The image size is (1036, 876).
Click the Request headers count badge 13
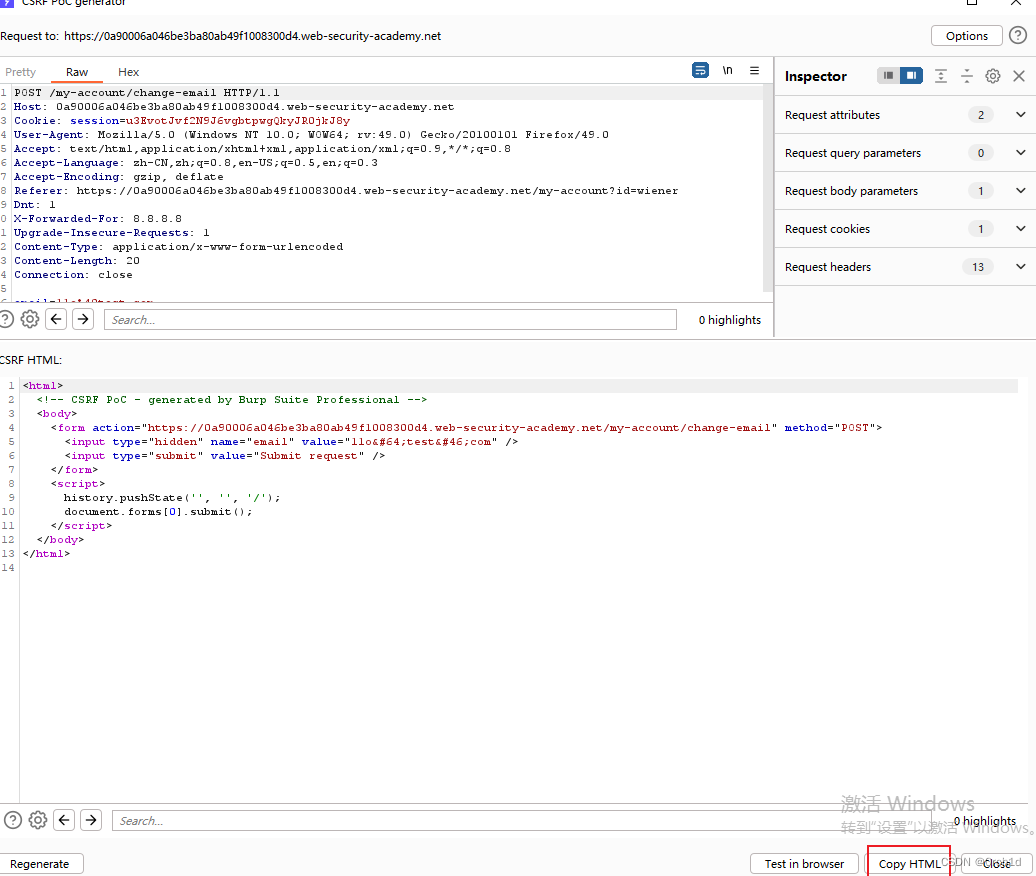[x=978, y=267]
